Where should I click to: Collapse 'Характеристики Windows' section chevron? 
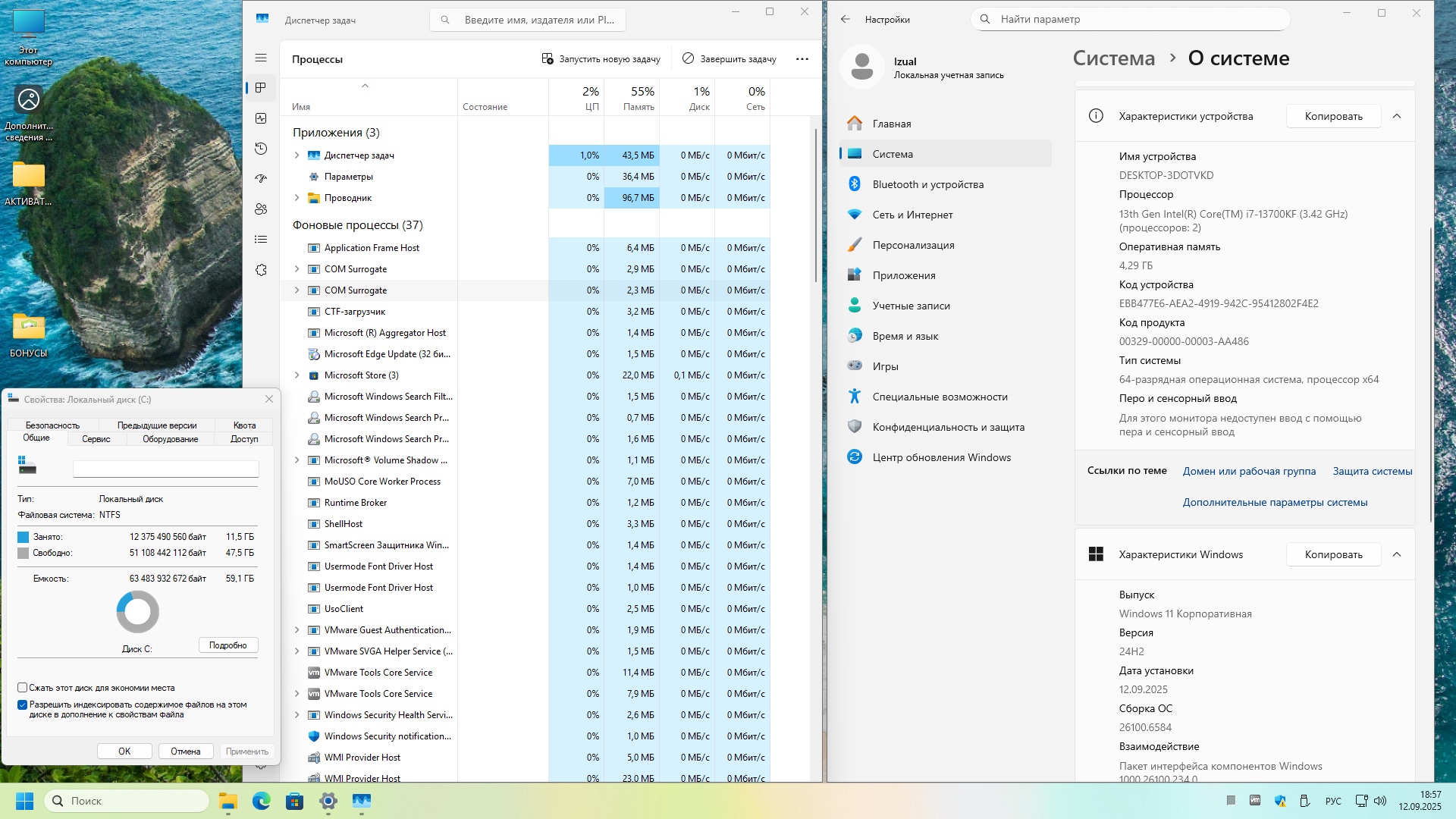1397,554
